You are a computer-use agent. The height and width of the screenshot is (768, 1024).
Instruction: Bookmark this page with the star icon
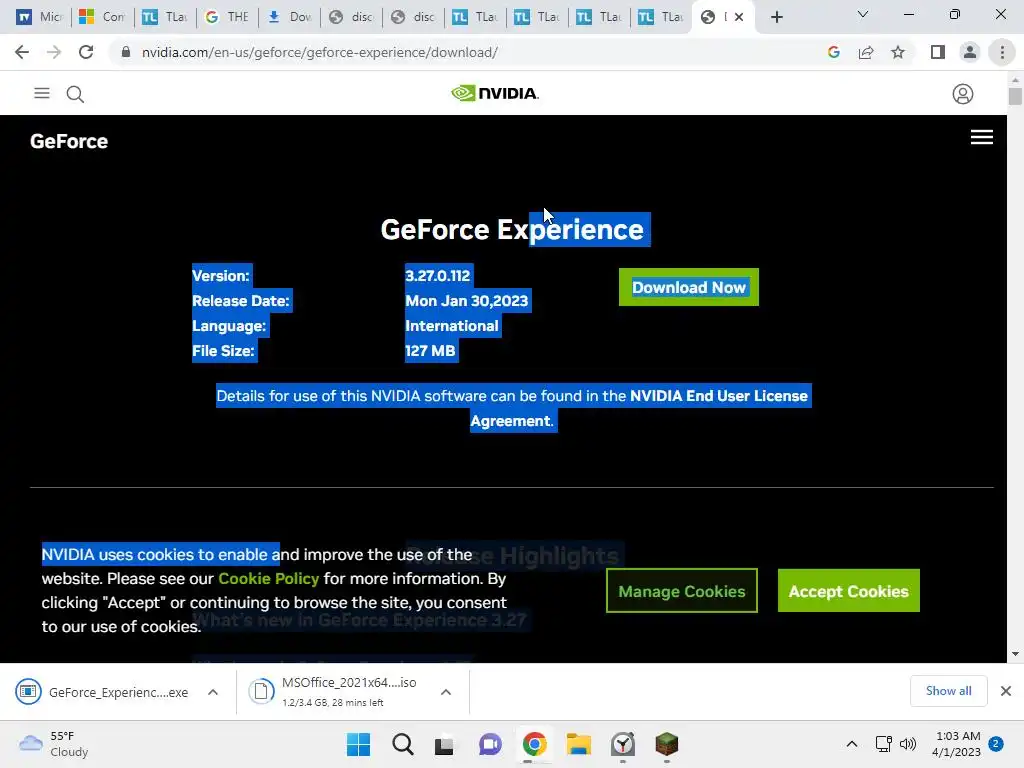click(898, 52)
